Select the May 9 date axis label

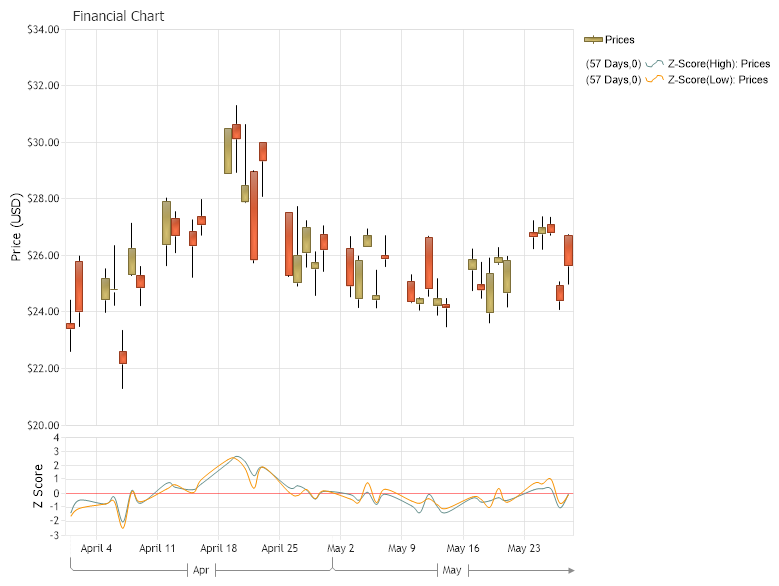pos(401,549)
